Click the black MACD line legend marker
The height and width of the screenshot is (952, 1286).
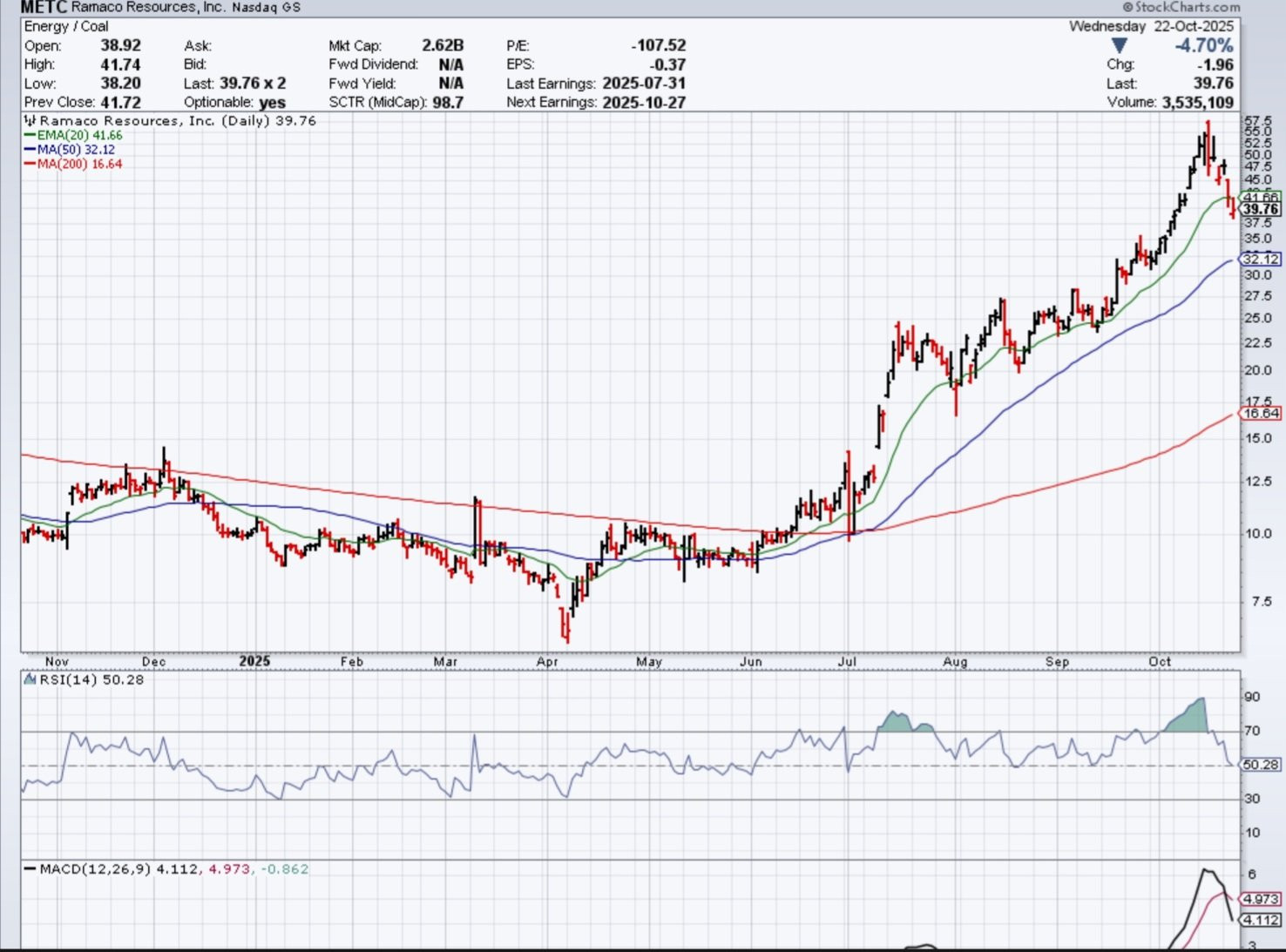pyautogui.click(x=30, y=869)
